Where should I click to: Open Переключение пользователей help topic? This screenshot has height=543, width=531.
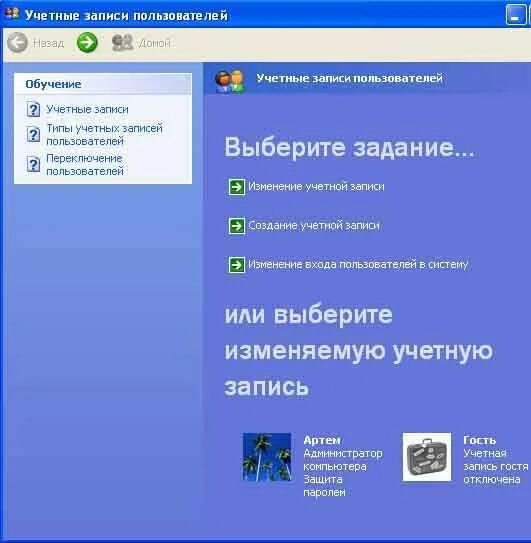[x=85, y=165]
